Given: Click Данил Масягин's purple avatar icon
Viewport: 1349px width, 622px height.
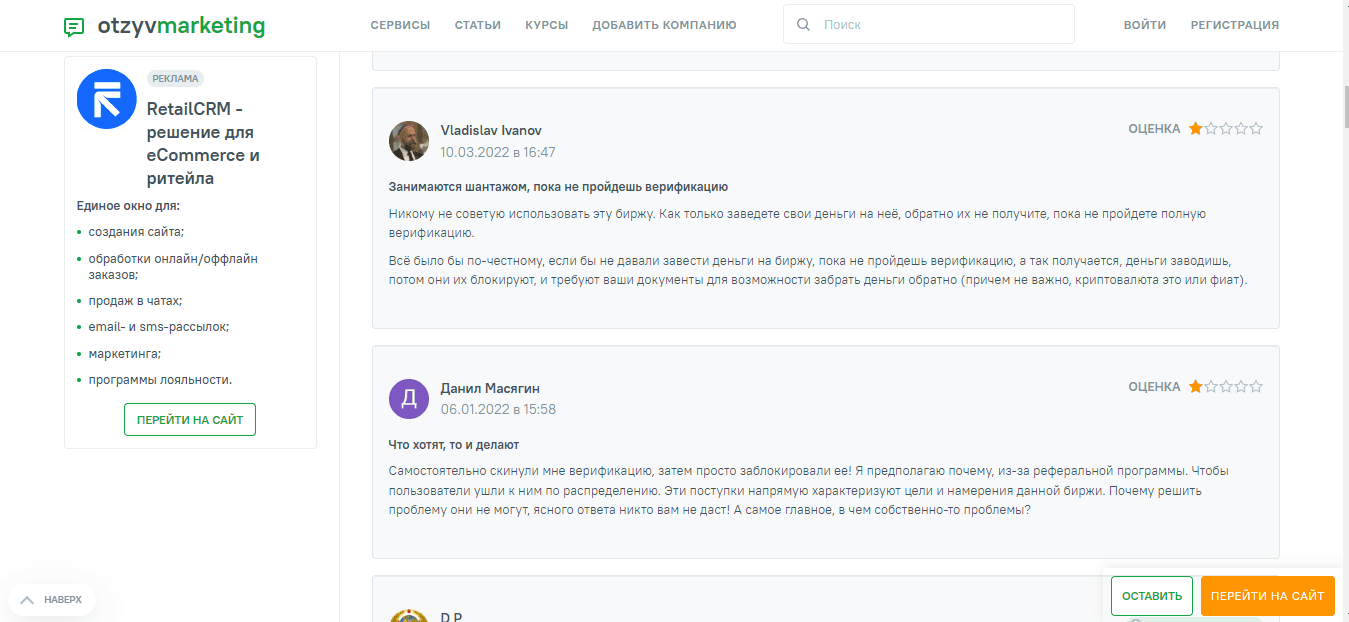Looking at the screenshot, I should click(408, 399).
